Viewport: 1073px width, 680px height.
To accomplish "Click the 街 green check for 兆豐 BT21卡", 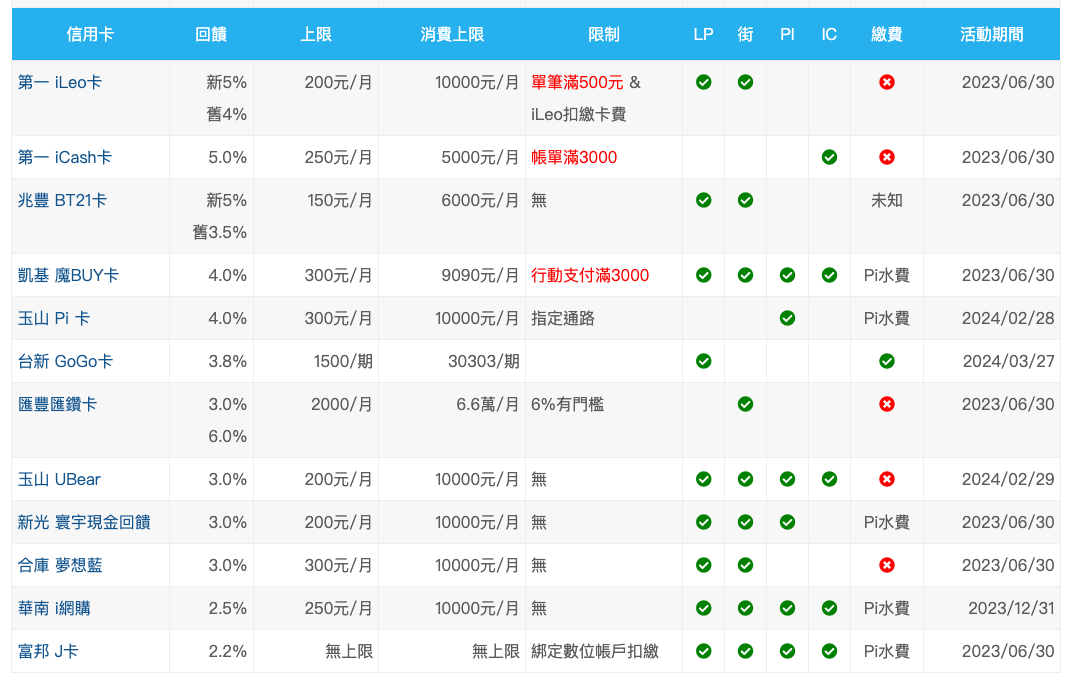I will (746, 200).
